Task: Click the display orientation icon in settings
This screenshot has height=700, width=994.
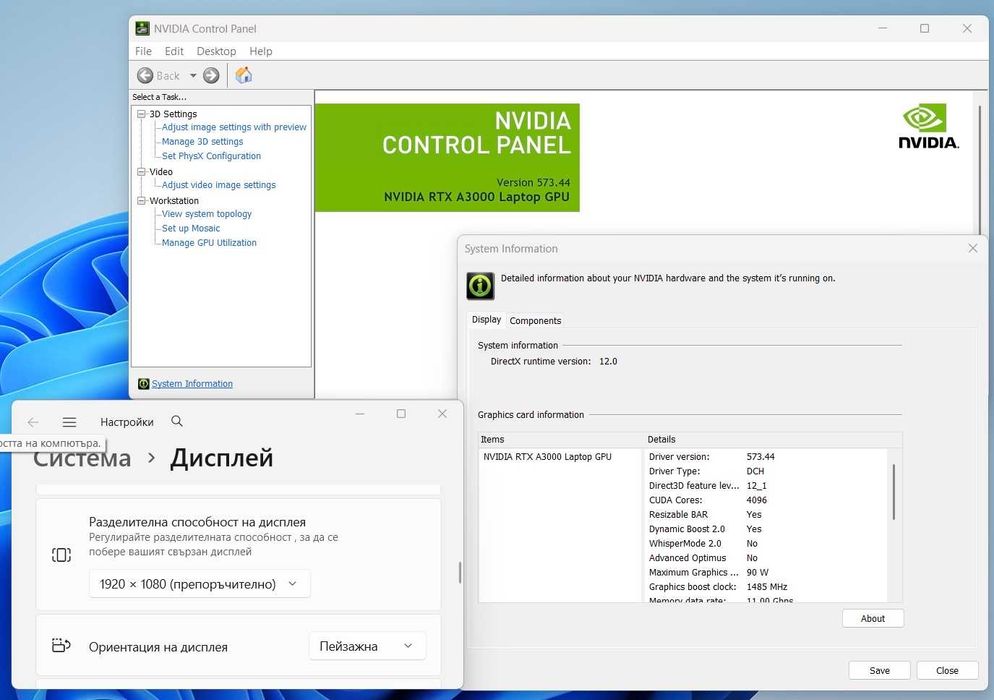Action: pos(61,645)
